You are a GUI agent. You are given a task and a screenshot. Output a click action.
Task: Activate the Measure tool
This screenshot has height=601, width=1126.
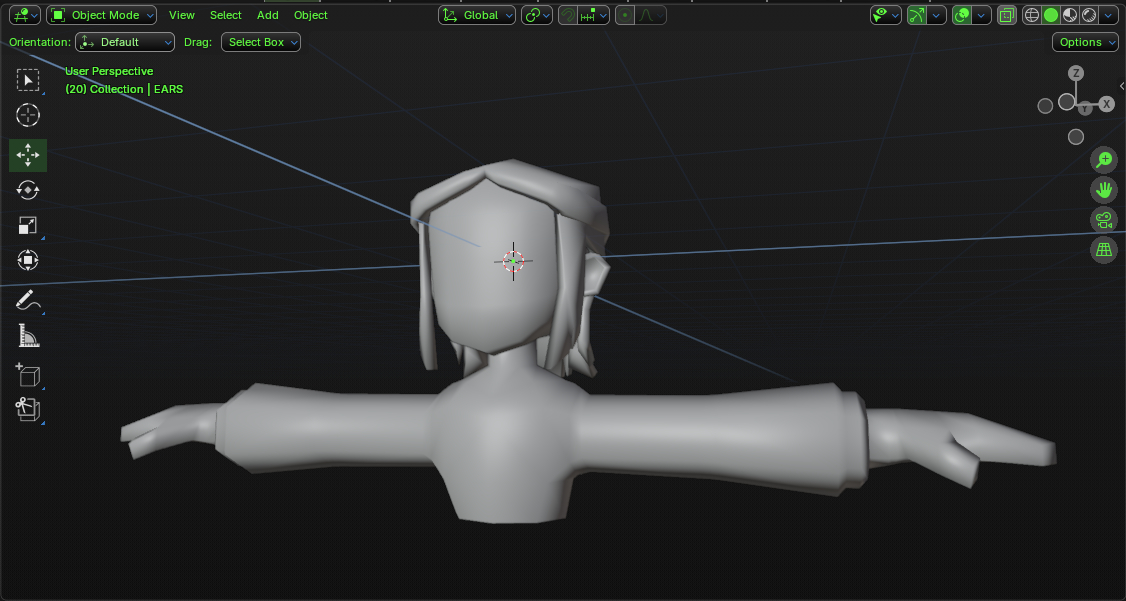[28, 336]
